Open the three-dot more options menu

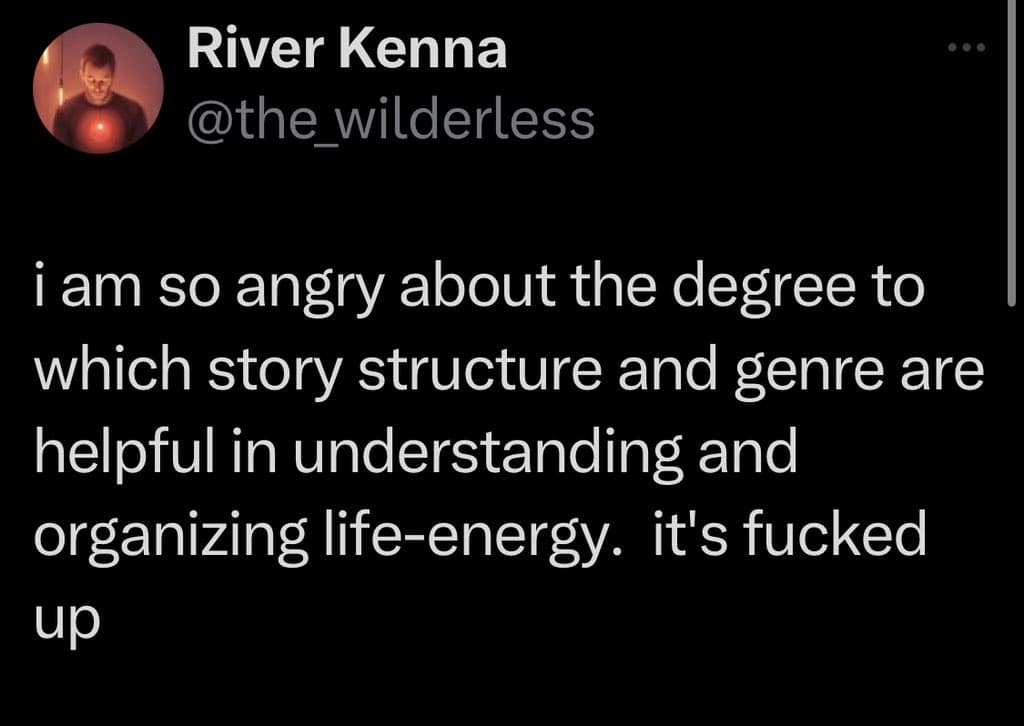coord(968,47)
